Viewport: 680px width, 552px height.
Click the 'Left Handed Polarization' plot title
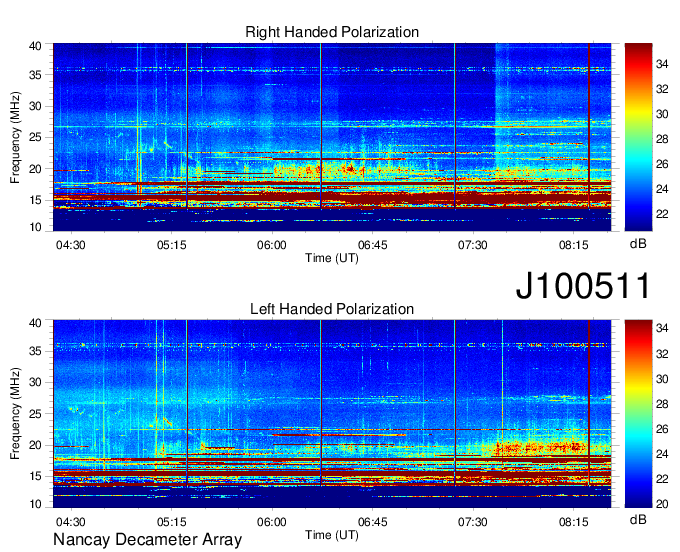click(x=332, y=309)
